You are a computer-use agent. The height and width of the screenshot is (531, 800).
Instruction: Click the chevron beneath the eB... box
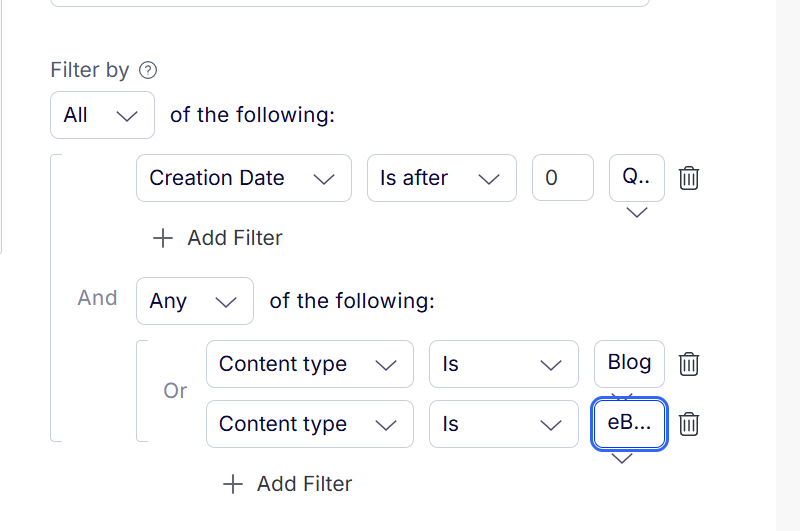click(x=622, y=459)
